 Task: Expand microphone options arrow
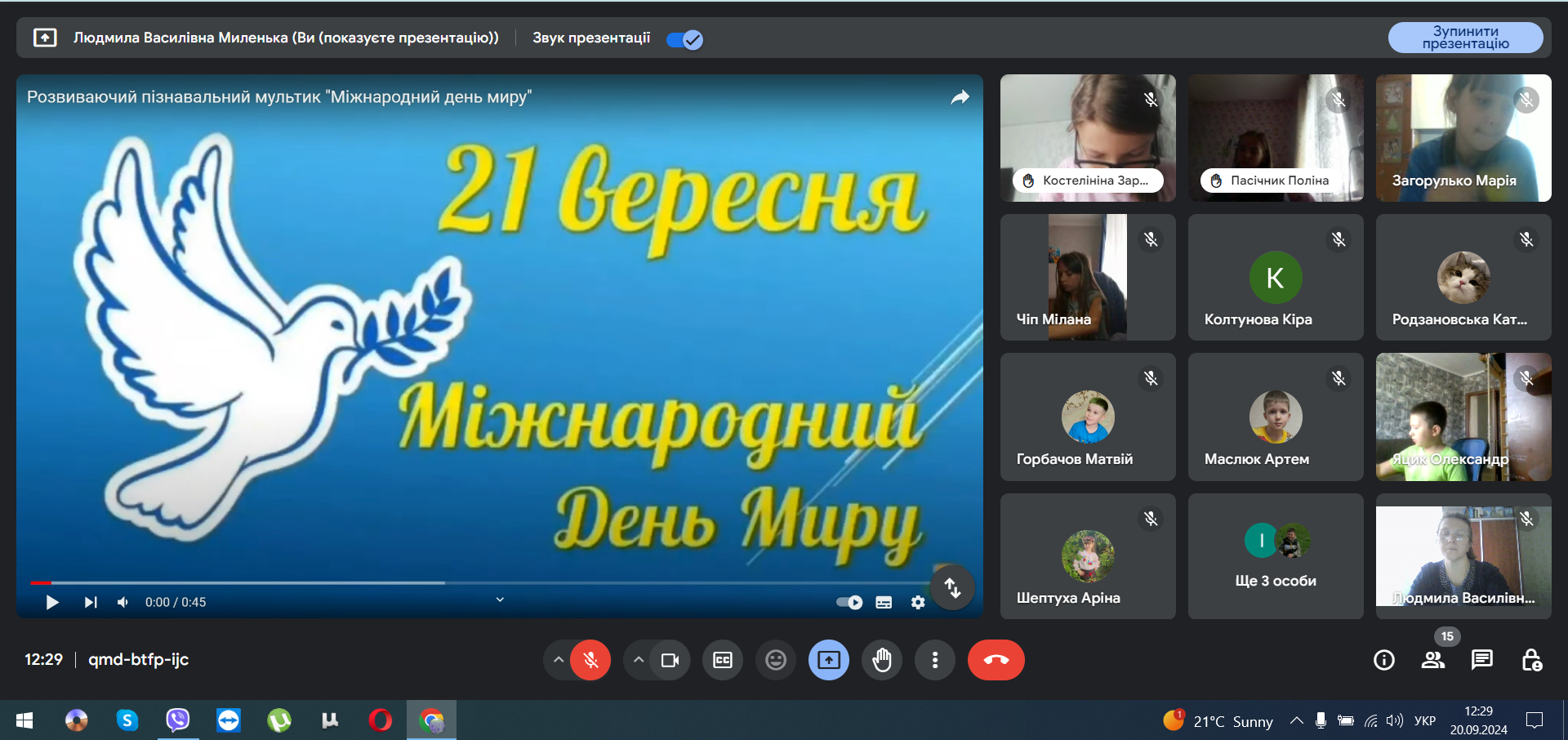[x=559, y=660]
